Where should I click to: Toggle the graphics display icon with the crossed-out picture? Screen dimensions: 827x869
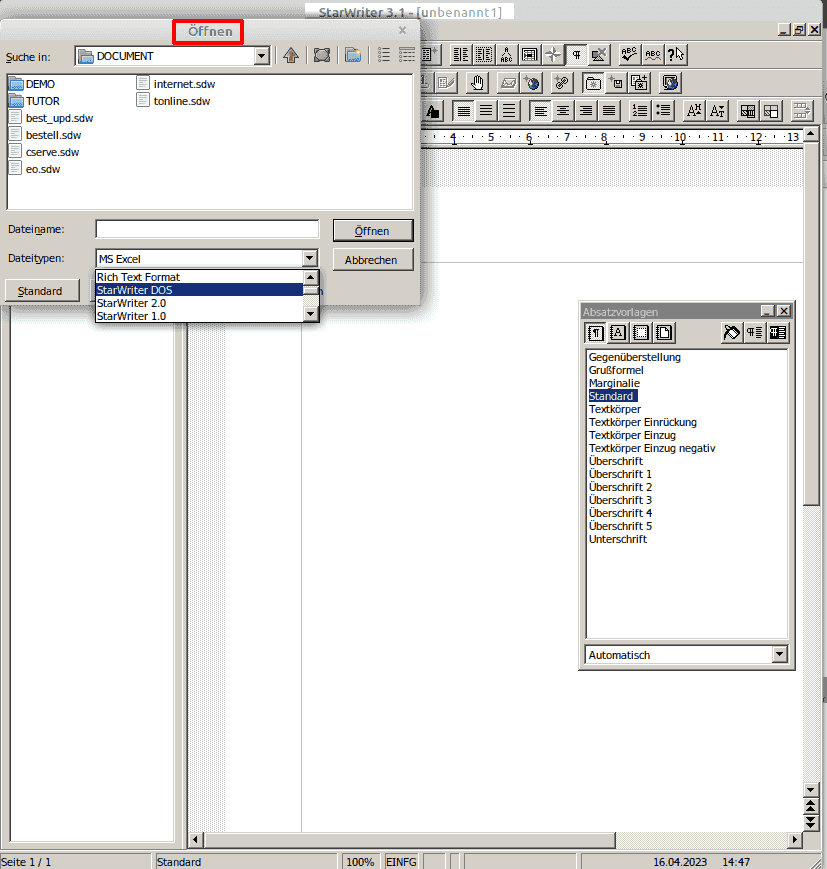(599, 55)
